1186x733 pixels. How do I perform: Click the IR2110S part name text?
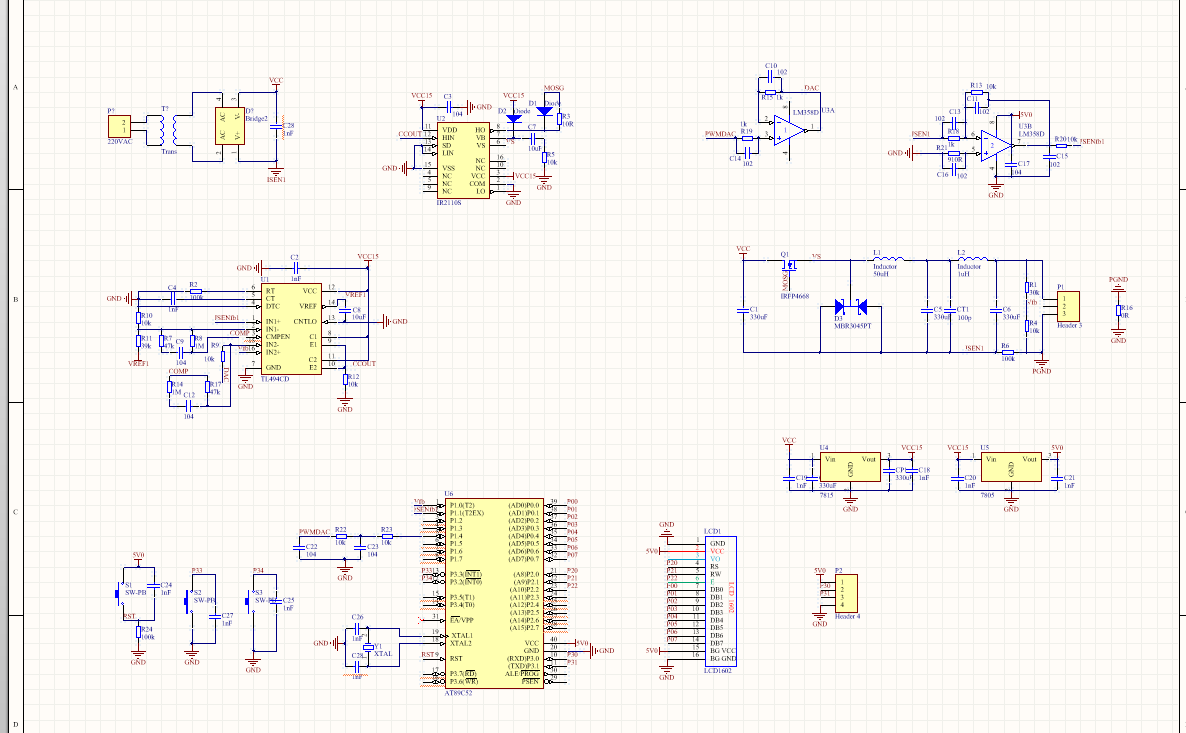click(449, 203)
